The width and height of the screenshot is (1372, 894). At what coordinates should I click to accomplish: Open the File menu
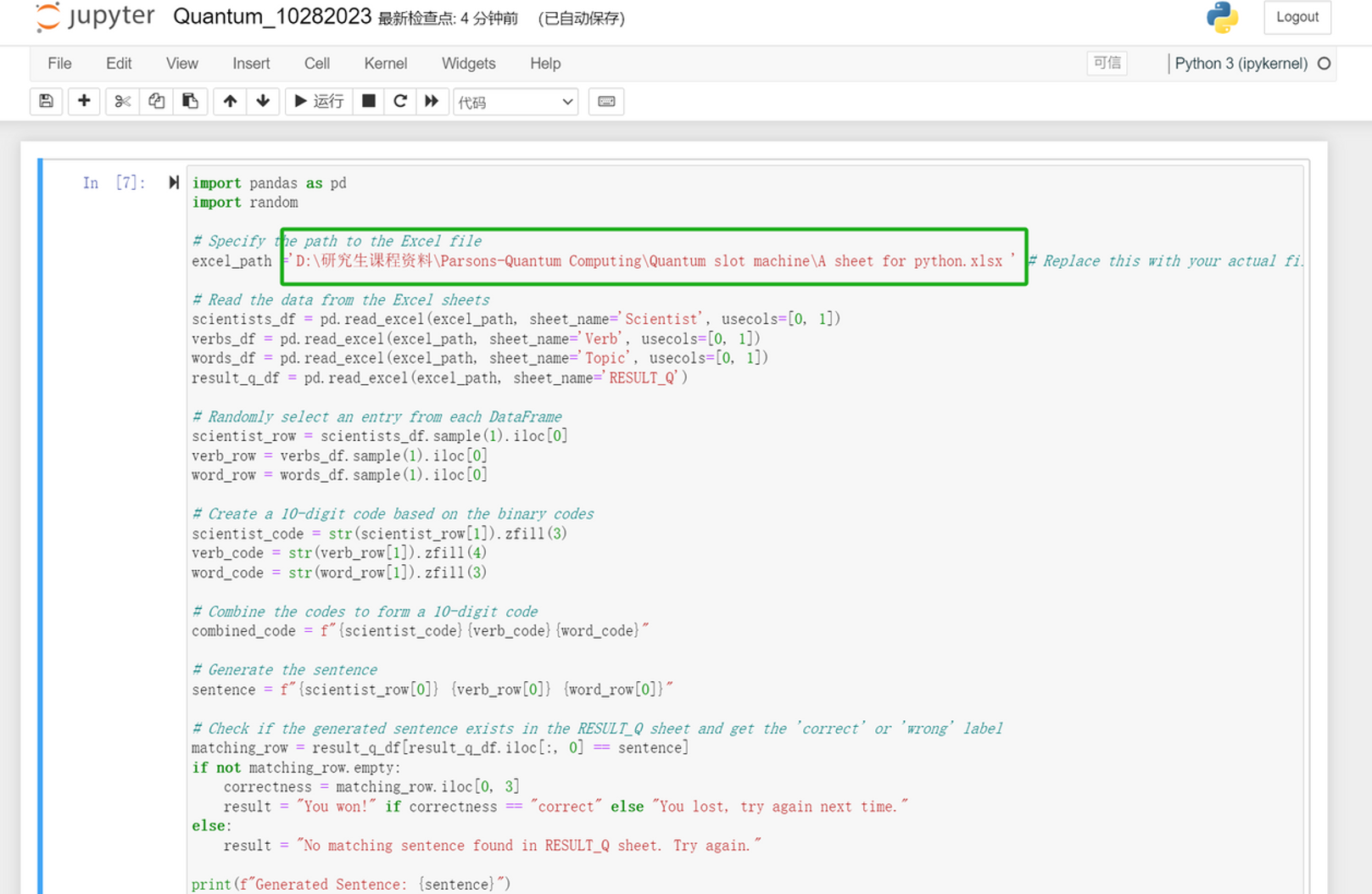click(x=59, y=64)
